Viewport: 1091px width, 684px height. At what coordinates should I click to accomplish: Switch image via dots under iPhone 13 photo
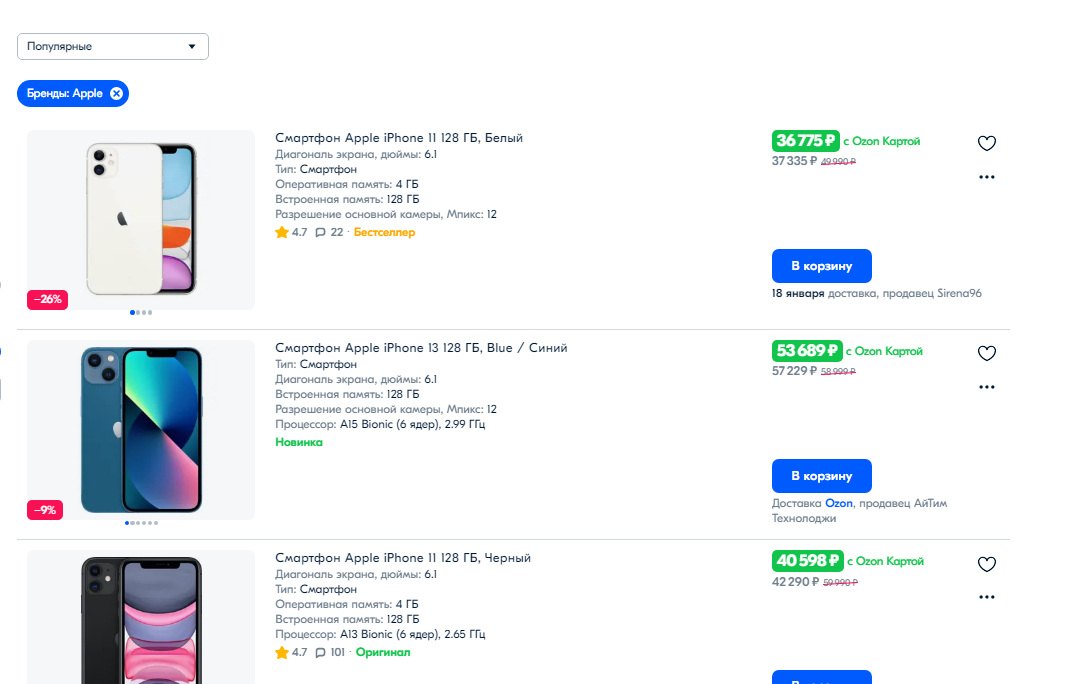(x=141, y=523)
